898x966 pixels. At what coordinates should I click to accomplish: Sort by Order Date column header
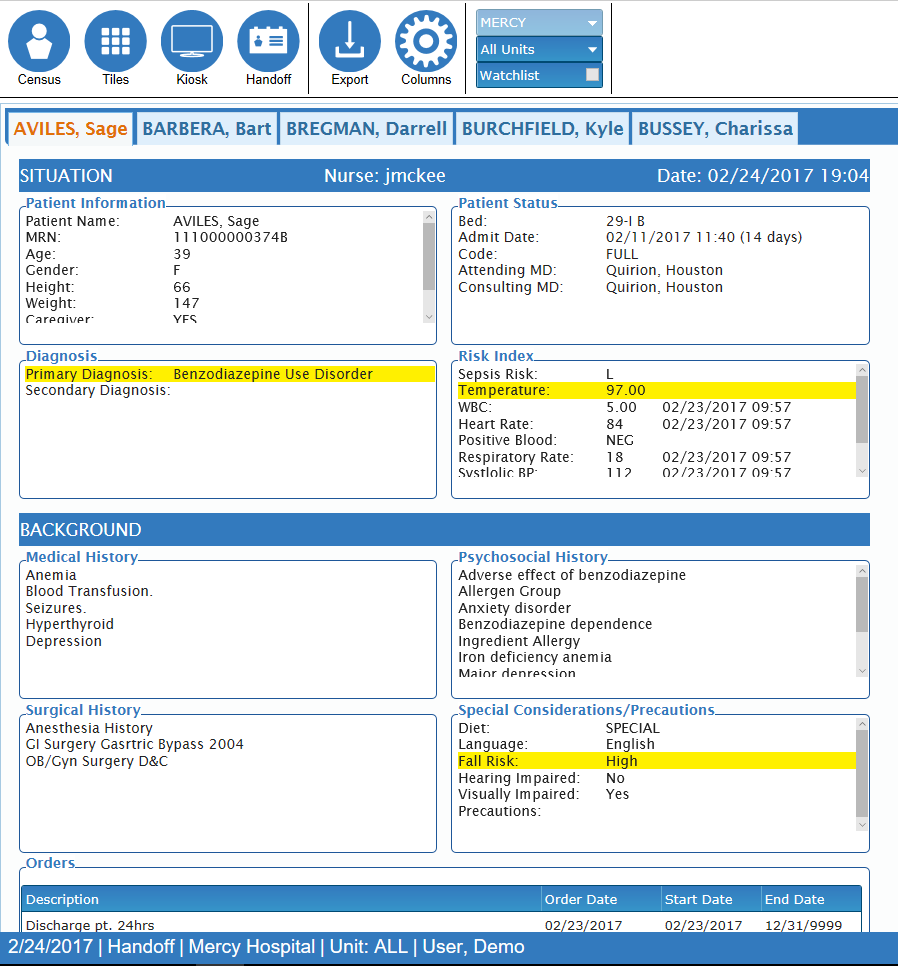click(601, 899)
